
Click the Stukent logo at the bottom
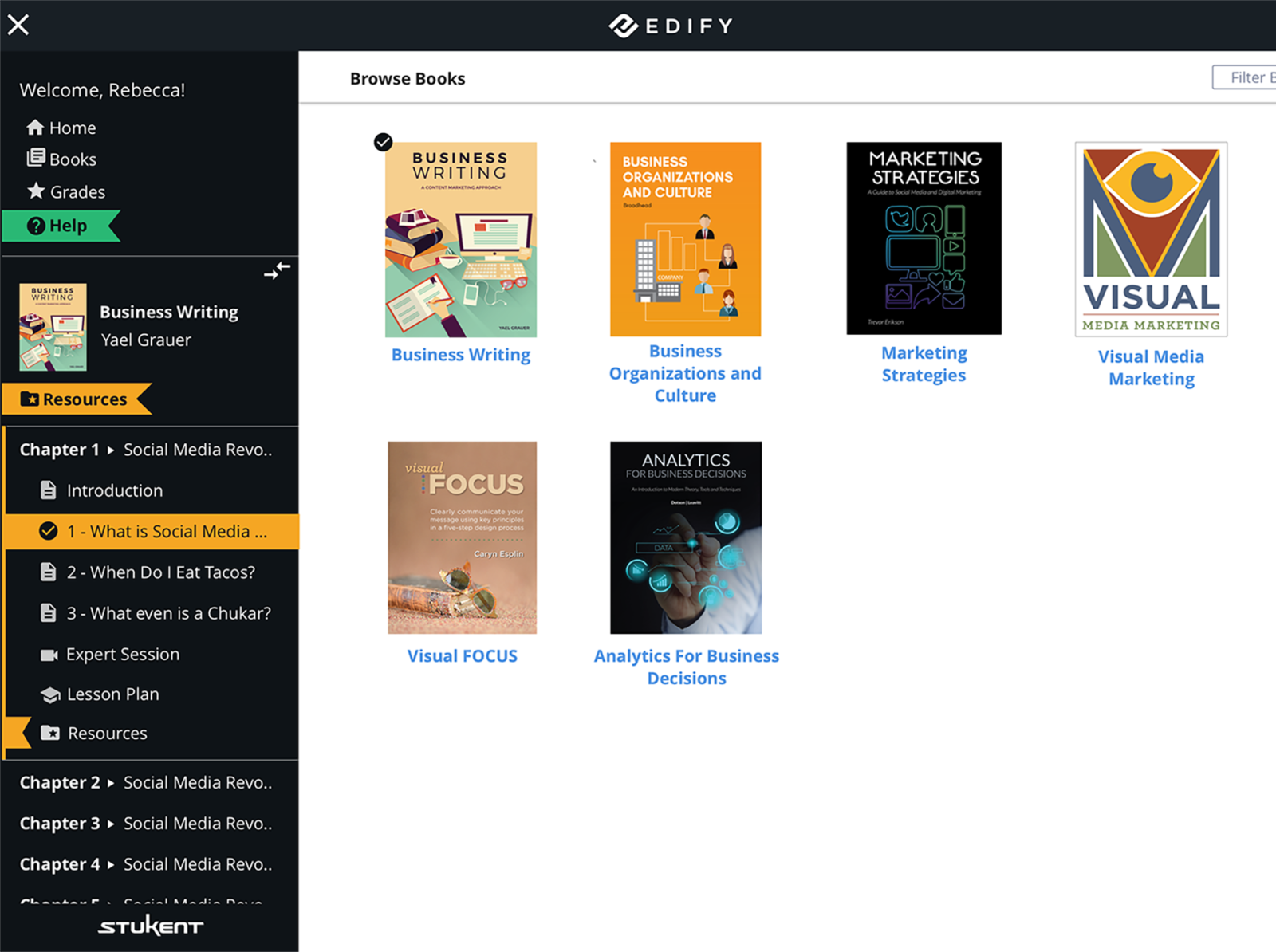(150, 925)
